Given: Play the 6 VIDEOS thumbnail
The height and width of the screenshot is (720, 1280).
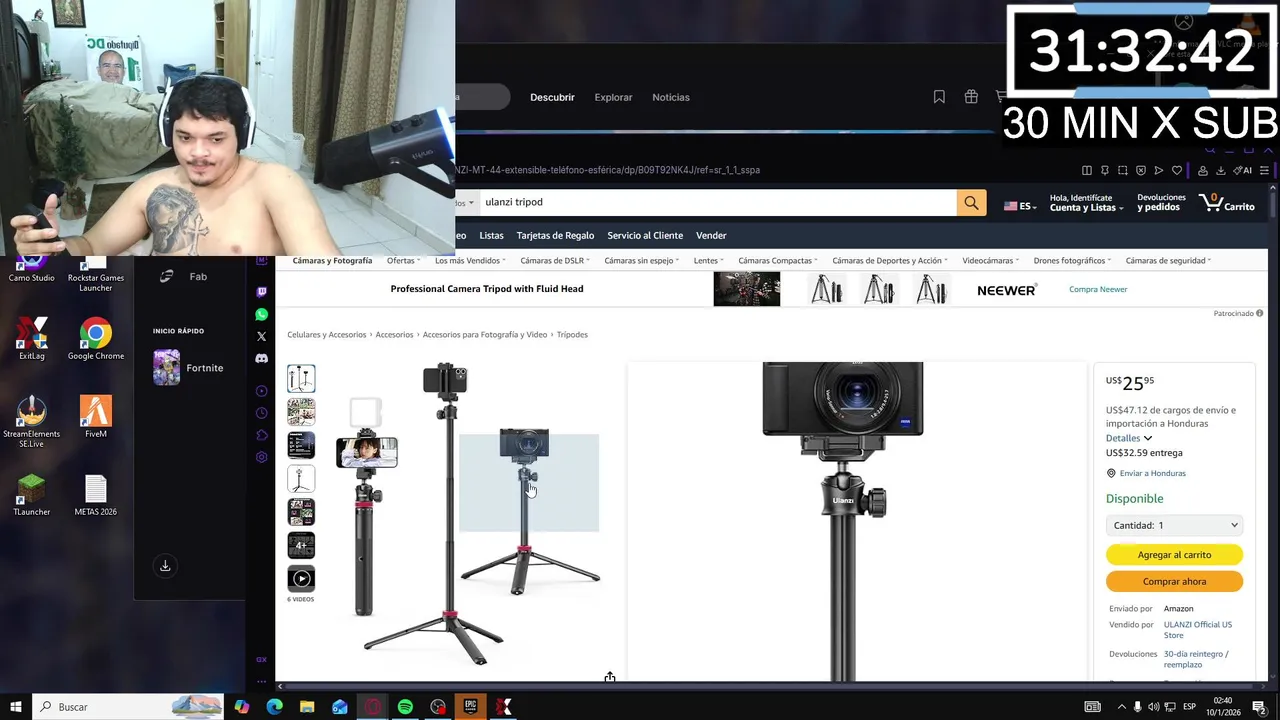Looking at the screenshot, I should (x=301, y=578).
